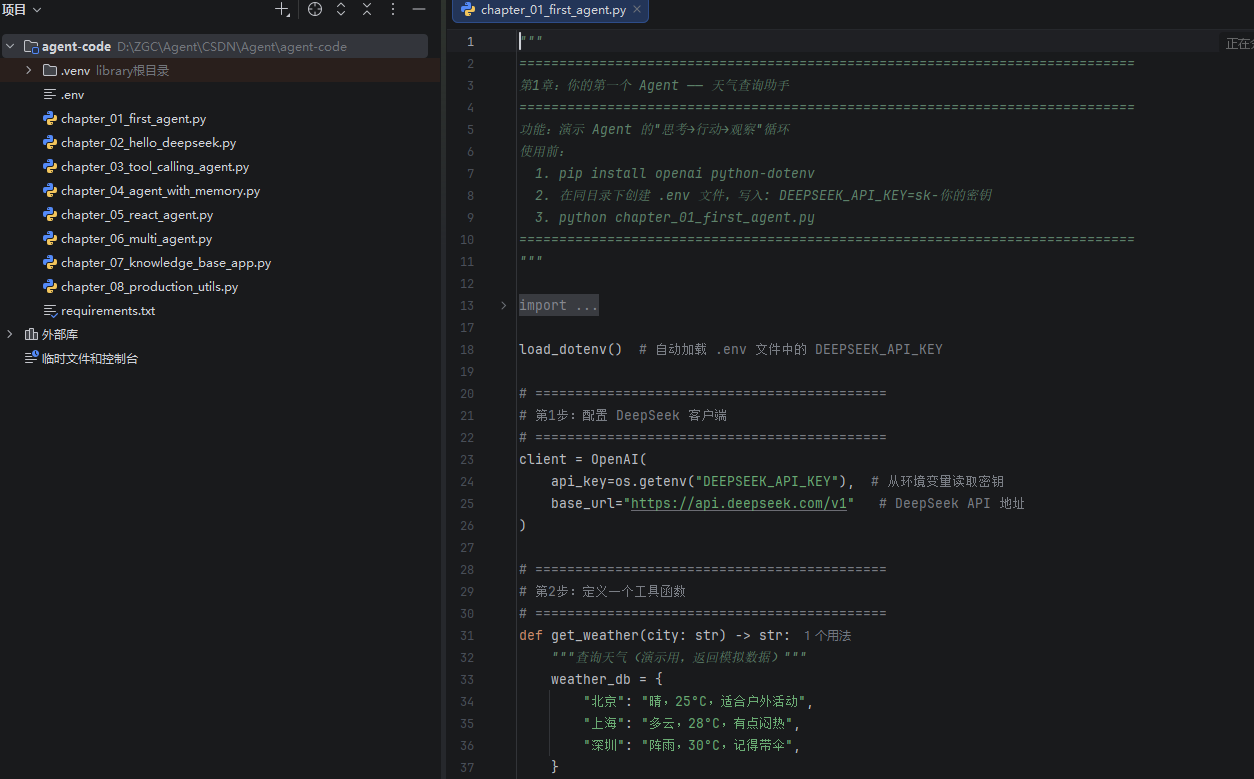
Task: Click the requirements.txt file icon
Action: pos(50,311)
